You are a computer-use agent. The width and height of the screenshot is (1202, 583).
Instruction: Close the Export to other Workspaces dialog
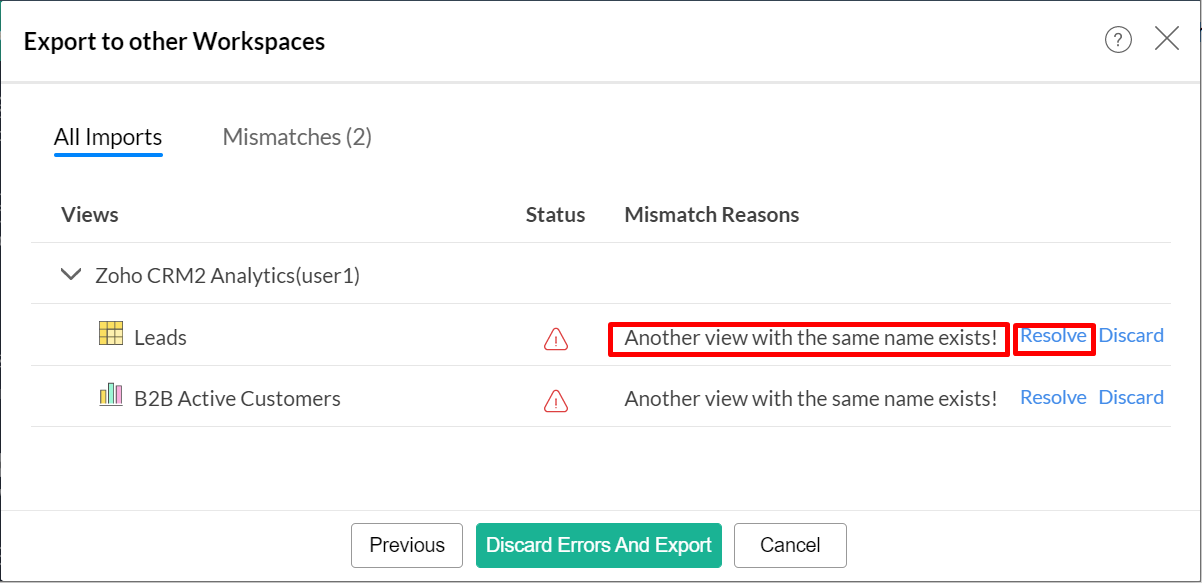(1166, 39)
